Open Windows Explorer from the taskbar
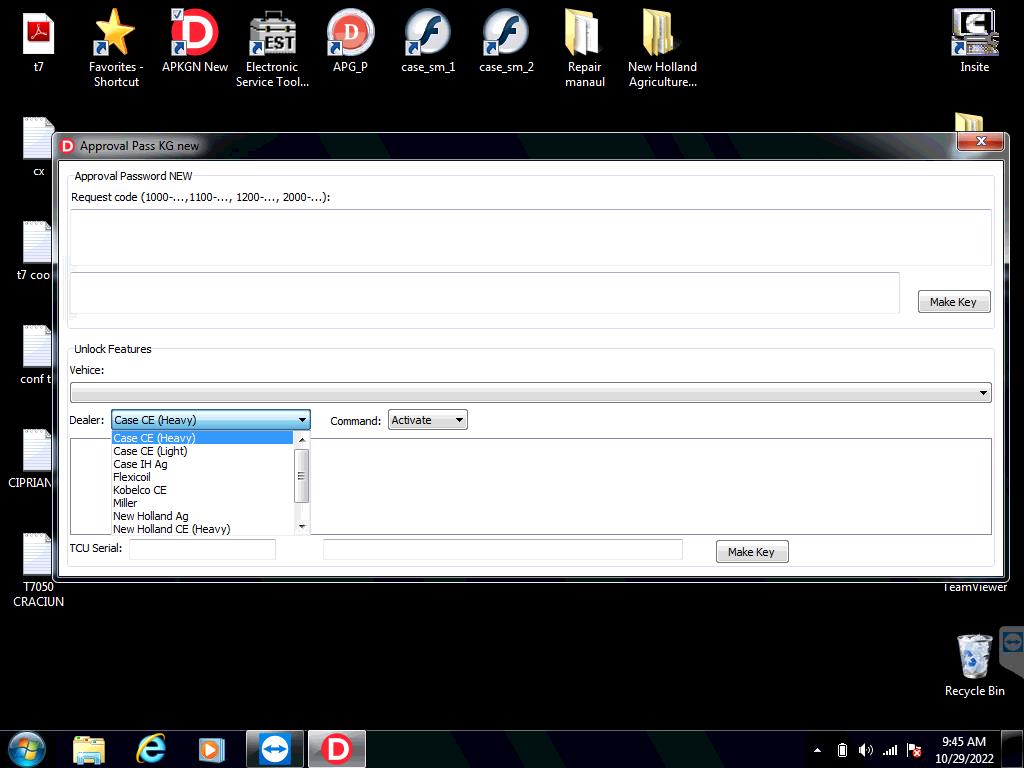This screenshot has width=1024, height=768. point(89,749)
